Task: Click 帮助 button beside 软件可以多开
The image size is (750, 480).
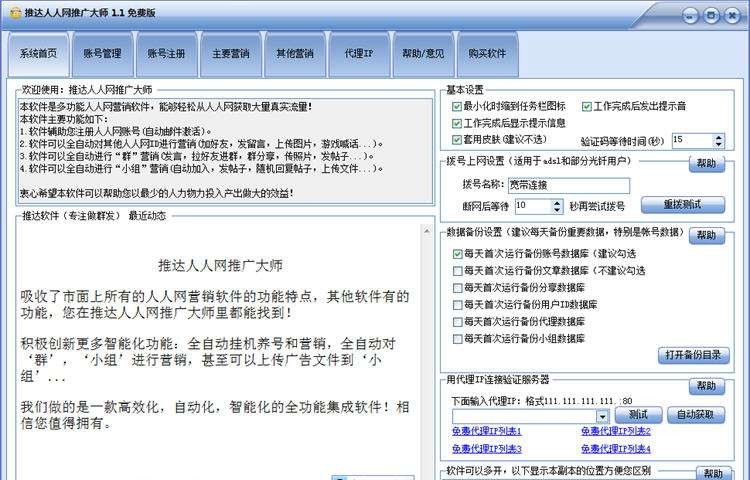Action: tap(713, 473)
